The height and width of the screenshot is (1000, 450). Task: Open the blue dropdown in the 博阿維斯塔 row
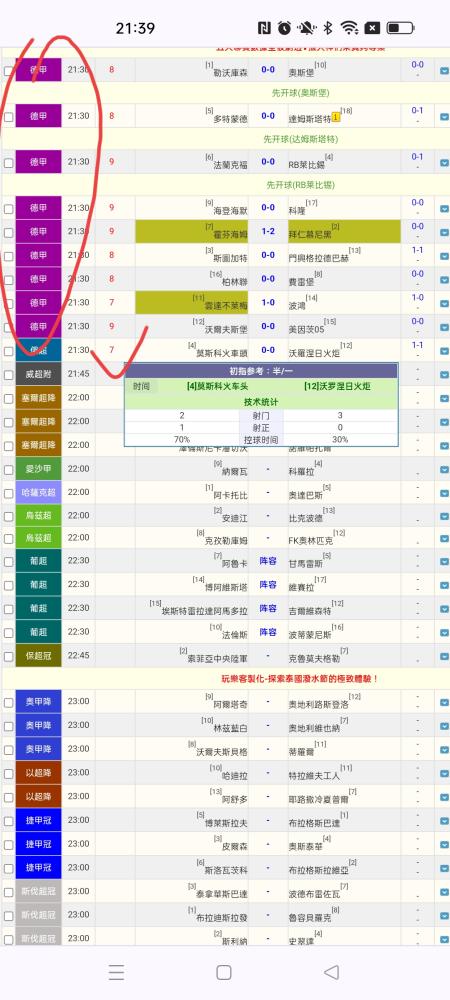(444, 585)
